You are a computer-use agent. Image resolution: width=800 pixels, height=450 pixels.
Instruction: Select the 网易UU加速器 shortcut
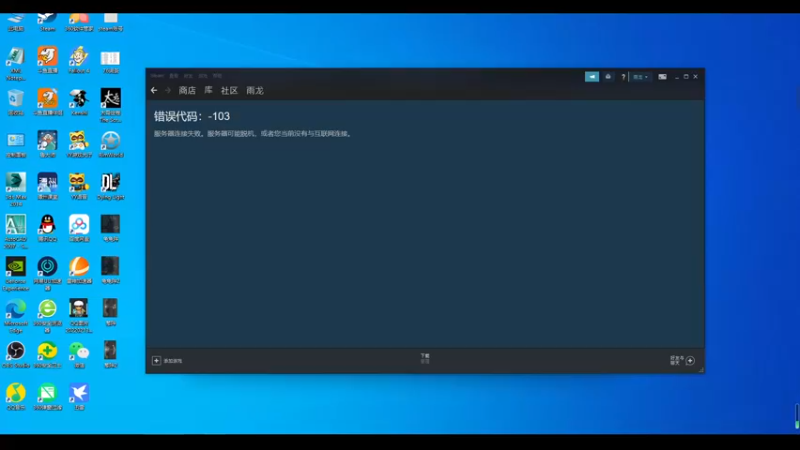47,274
